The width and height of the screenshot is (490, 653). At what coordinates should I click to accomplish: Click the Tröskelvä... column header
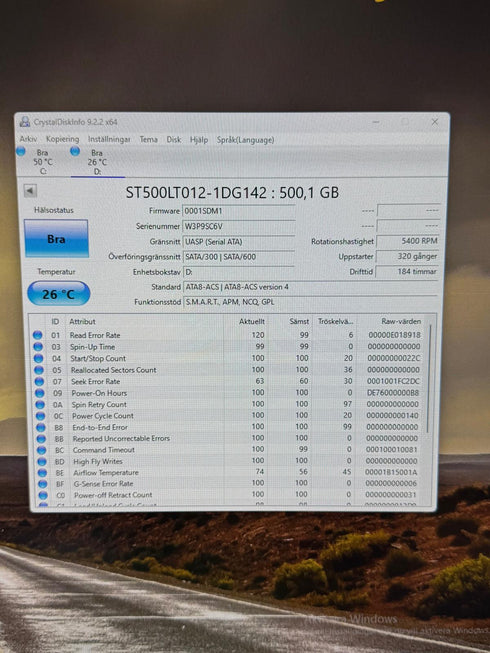tap(336, 322)
